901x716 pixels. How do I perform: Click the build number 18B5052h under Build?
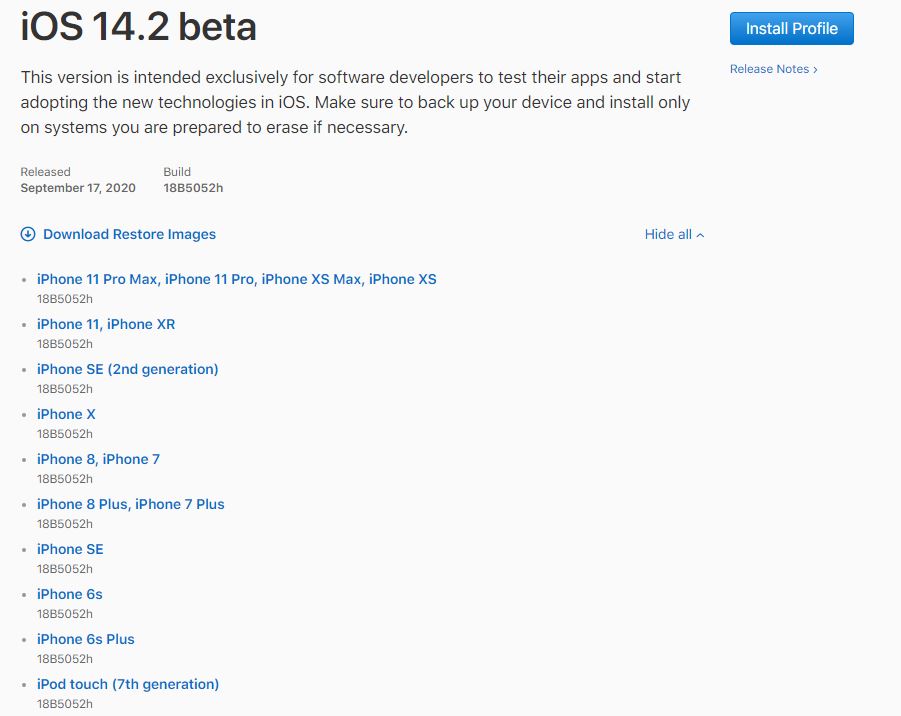pyautogui.click(x=193, y=188)
